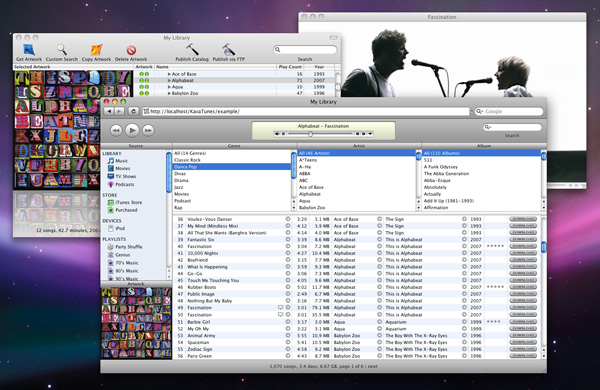Click video icon on the 35.5 MB Fascination row
The width and height of the screenshot is (600, 390).
point(280,315)
